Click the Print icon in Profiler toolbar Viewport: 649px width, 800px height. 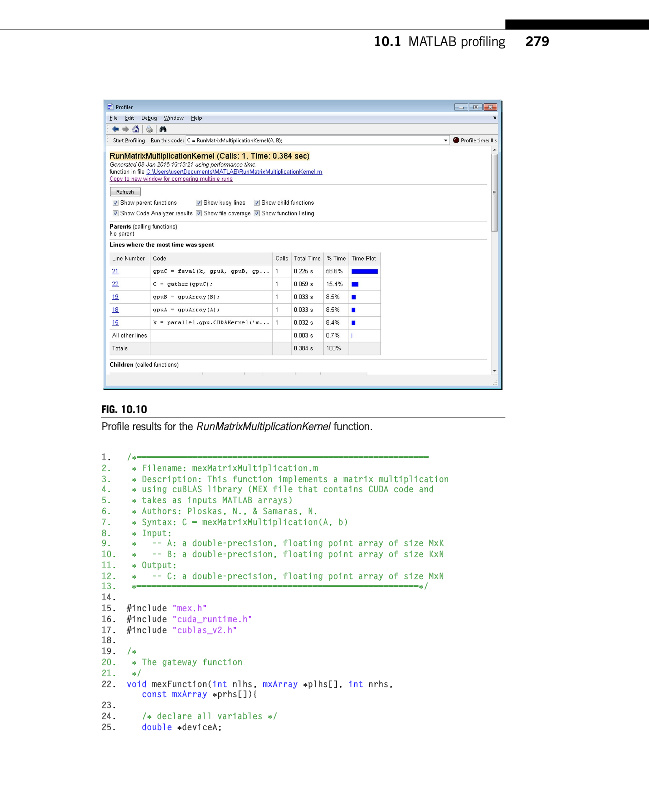[x=147, y=129]
